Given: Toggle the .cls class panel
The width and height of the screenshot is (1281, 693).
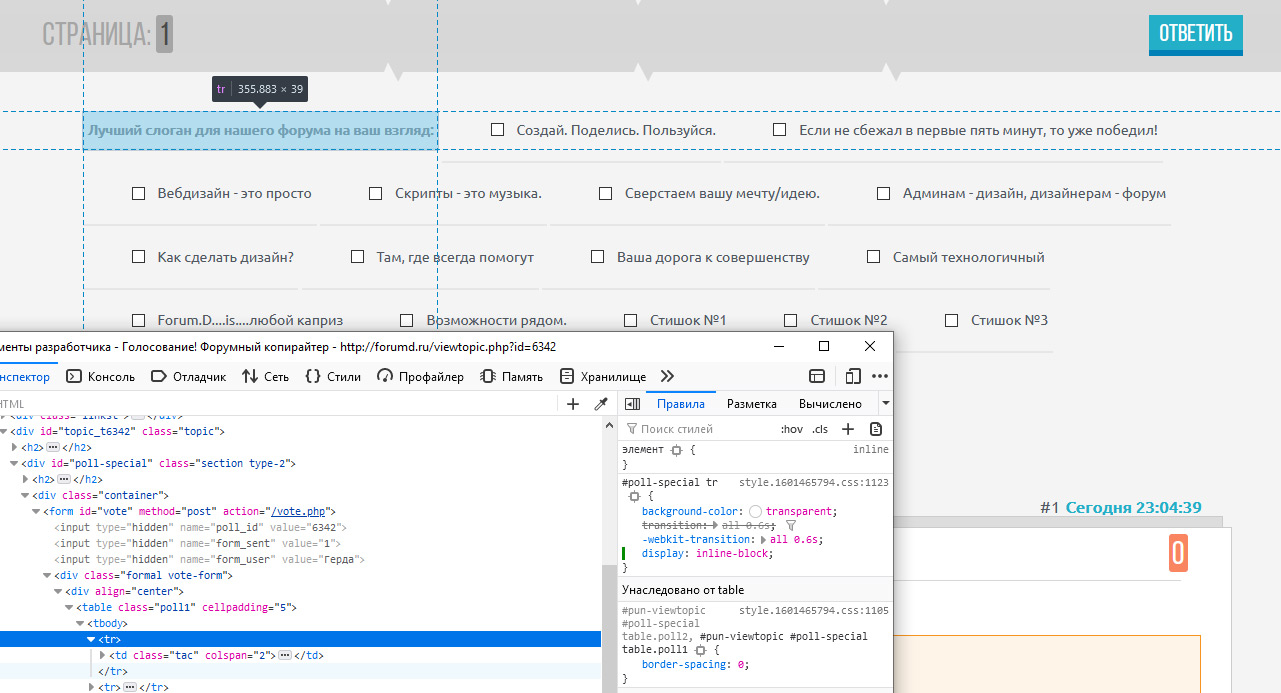Looking at the screenshot, I should 820,429.
